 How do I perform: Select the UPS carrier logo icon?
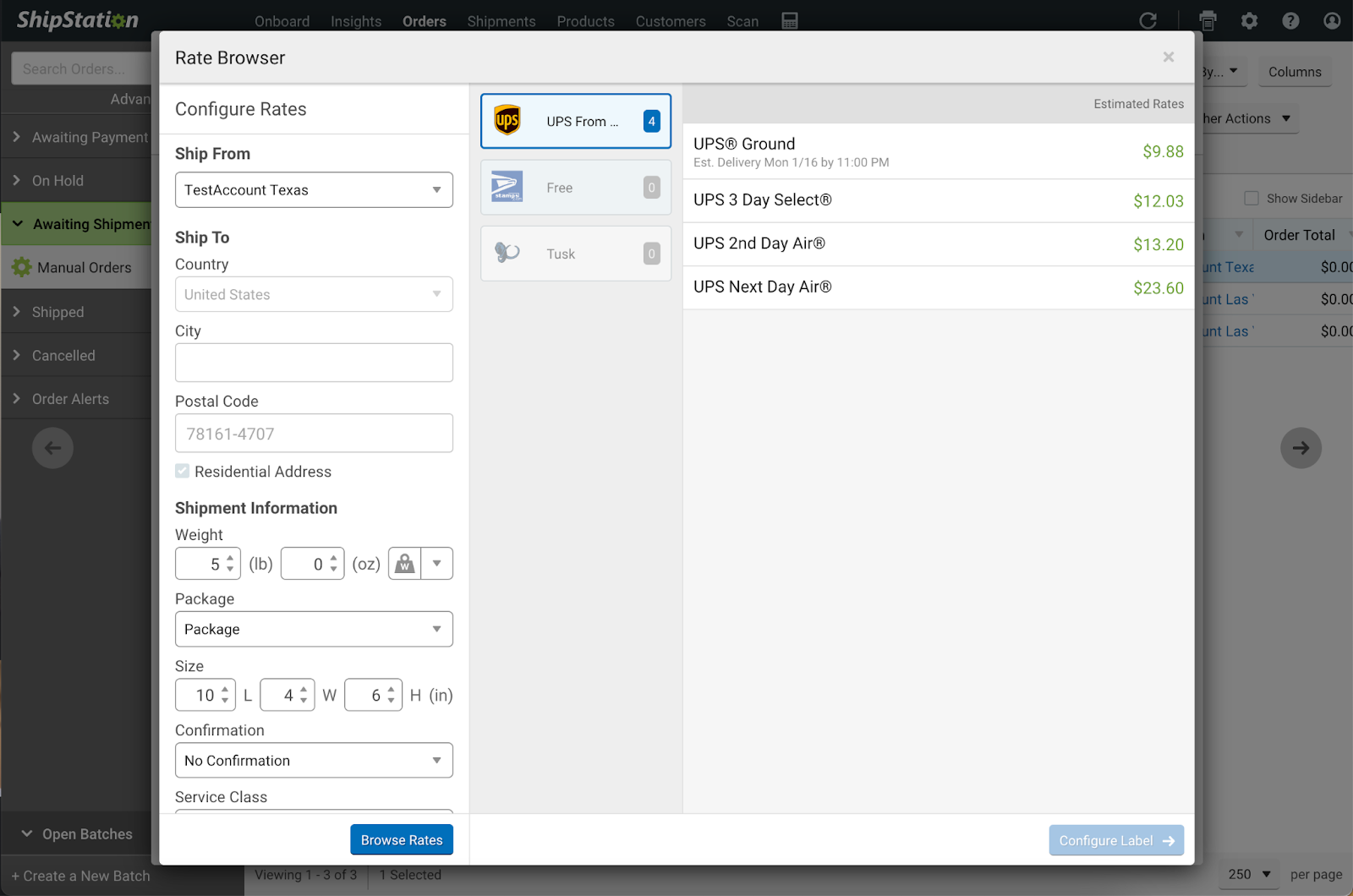507,121
